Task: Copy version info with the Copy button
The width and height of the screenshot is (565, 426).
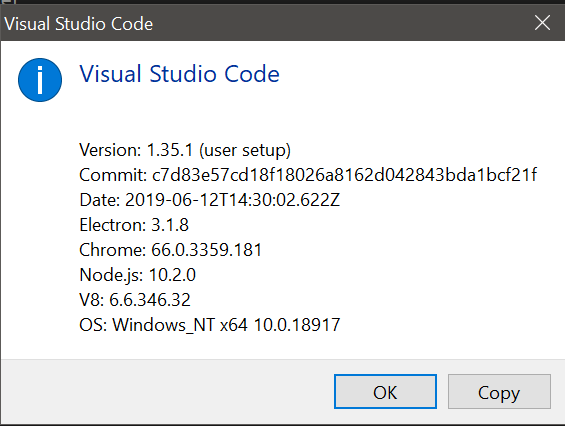Action: 499,391
